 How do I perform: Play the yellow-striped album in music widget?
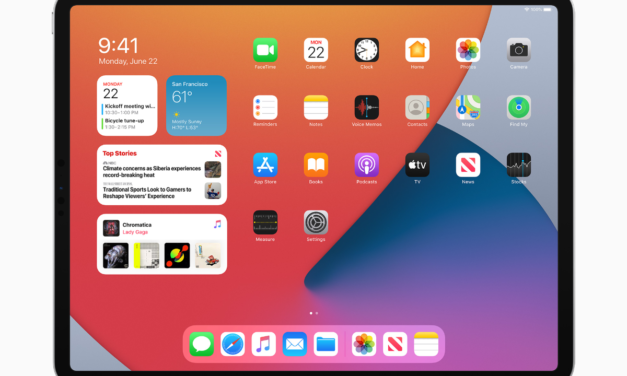[146, 255]
